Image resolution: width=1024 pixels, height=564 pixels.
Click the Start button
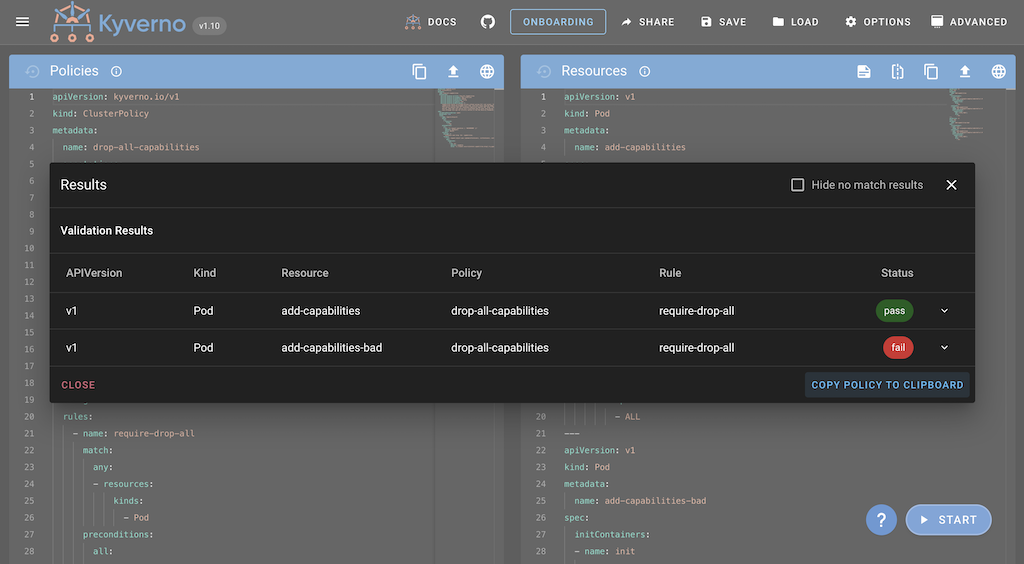click(x=947, y=520)
